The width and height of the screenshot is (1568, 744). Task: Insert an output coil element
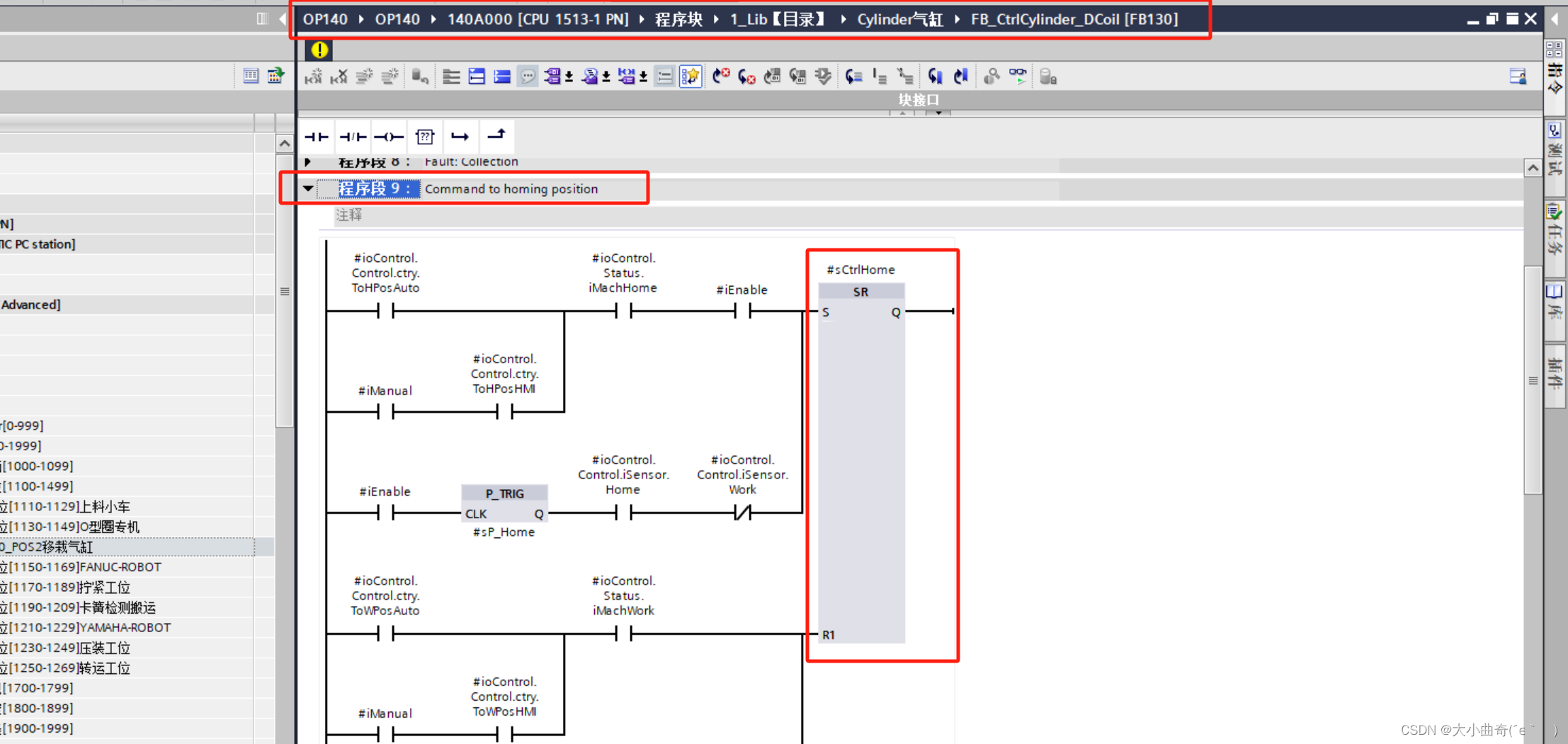coord(389,137)
